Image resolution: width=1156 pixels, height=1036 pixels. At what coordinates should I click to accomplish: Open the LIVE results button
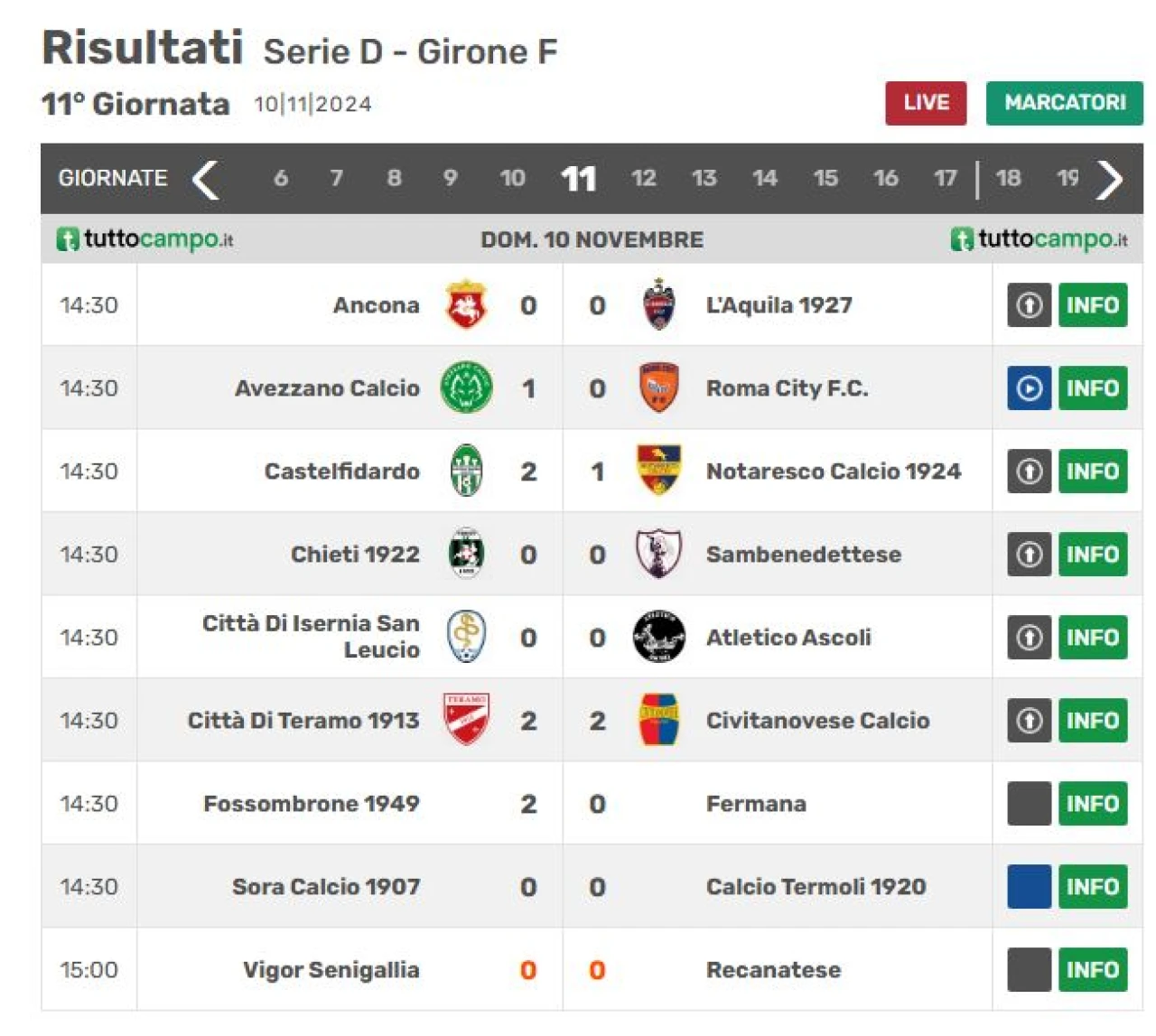[926, 103]
